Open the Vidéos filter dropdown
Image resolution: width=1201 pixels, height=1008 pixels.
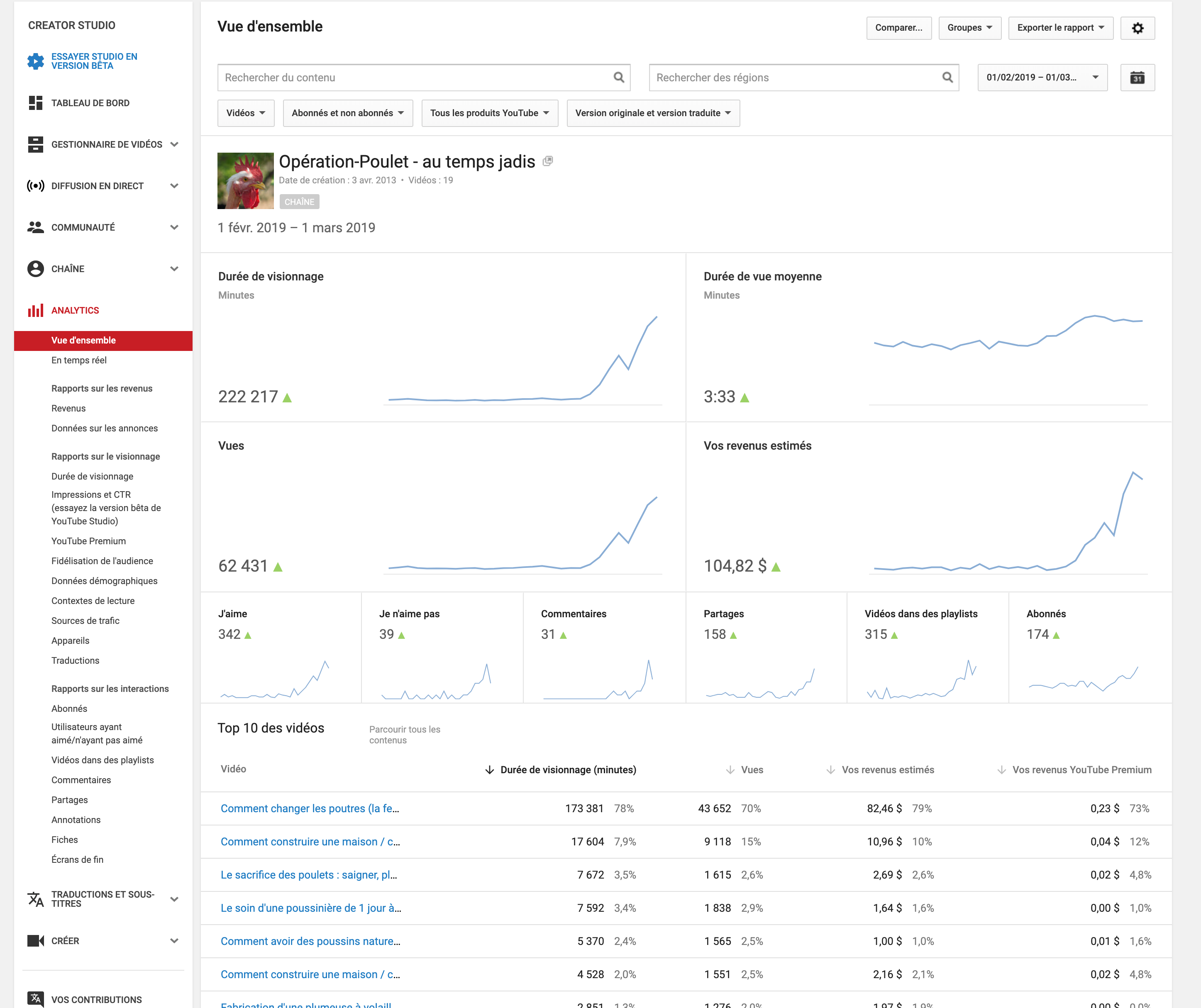click(x=246, y=113)
